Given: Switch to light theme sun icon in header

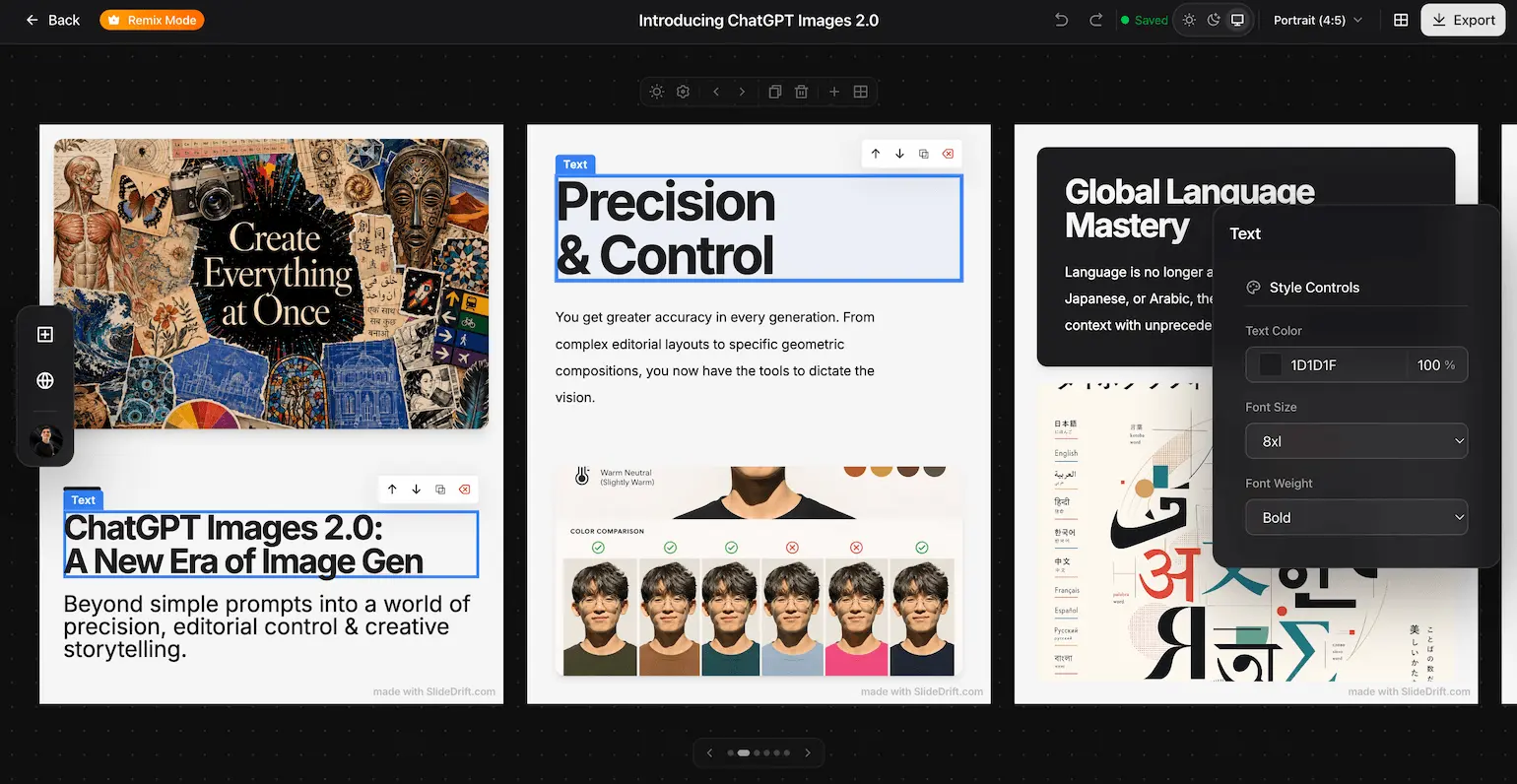Looking at the screenshot, I should point(1189,20).
